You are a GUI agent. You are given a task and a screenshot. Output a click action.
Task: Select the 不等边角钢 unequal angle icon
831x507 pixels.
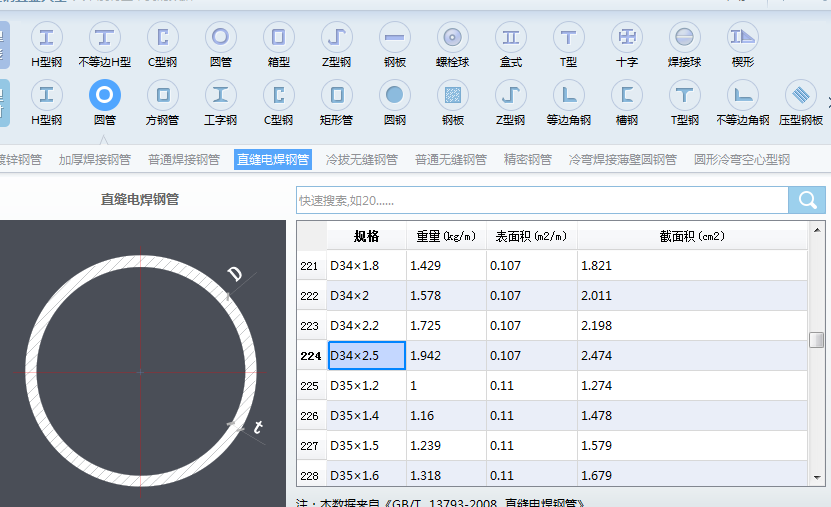coord(743,95)
